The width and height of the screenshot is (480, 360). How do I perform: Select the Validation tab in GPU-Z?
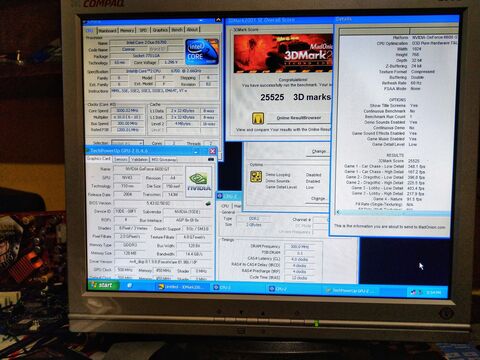(x=139, y=160)
